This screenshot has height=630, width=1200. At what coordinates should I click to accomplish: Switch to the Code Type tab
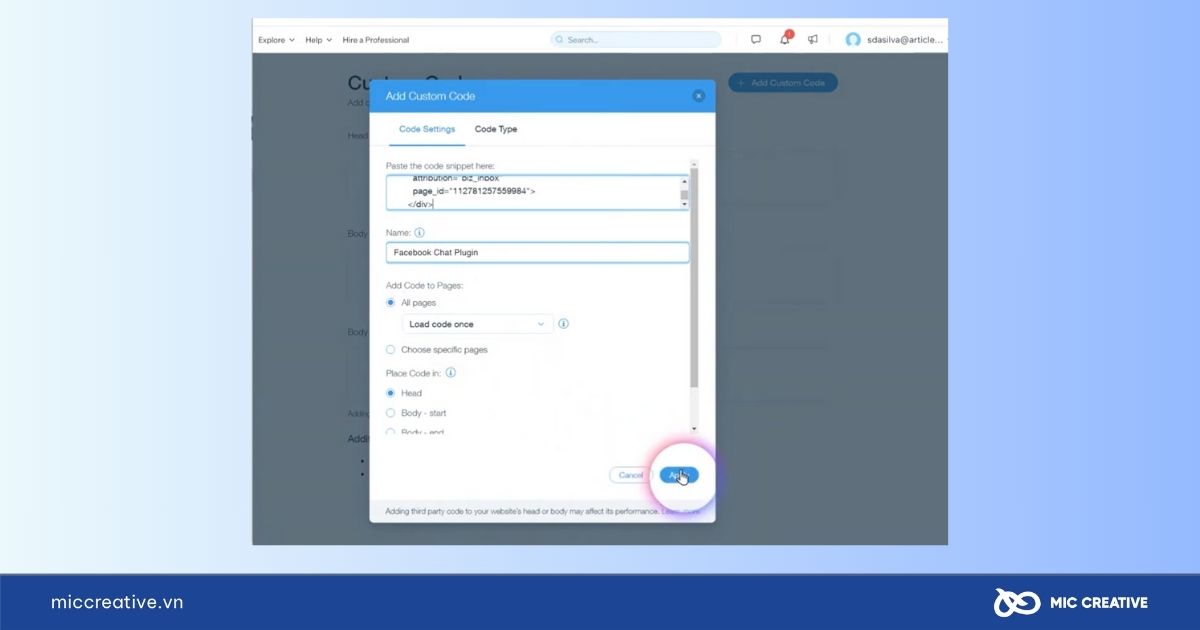(x=496, y=129)
